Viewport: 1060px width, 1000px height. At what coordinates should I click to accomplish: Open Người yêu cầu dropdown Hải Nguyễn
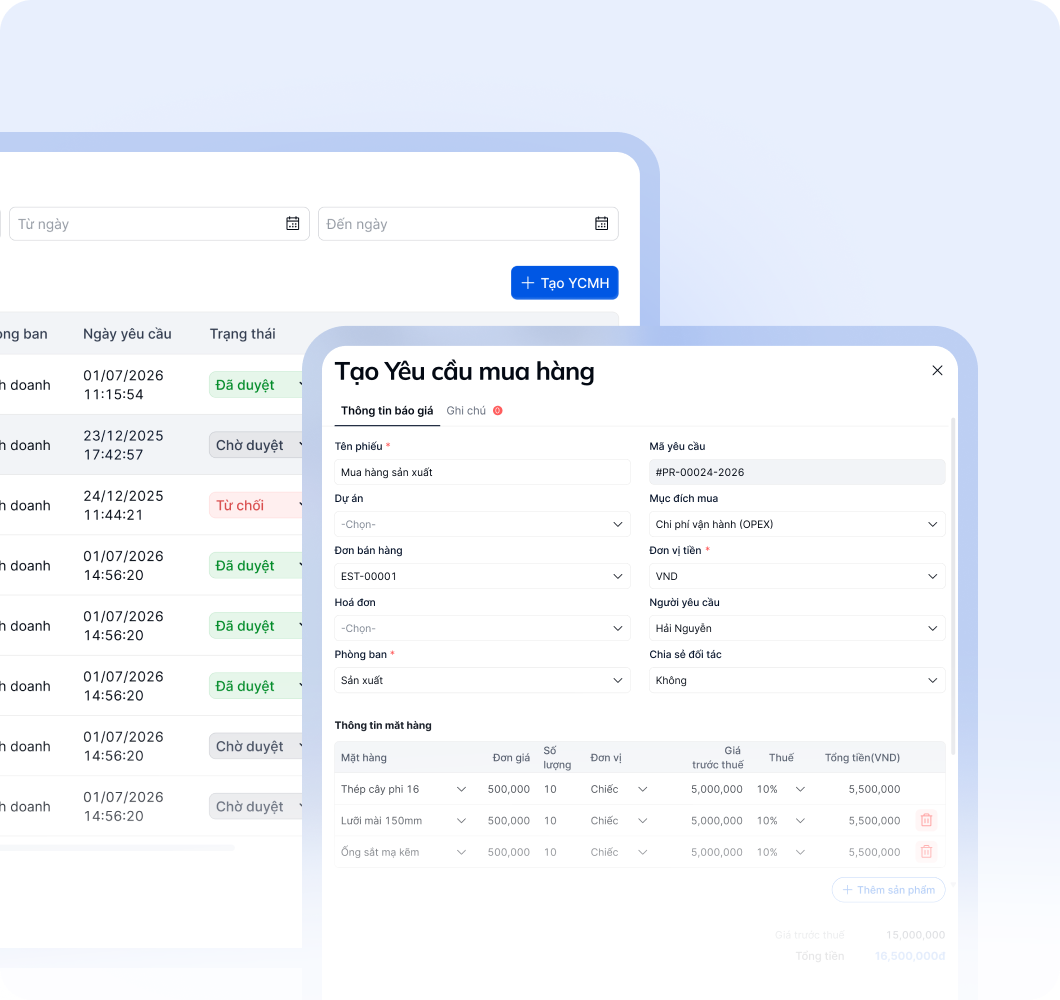click(x=797, y=628)
